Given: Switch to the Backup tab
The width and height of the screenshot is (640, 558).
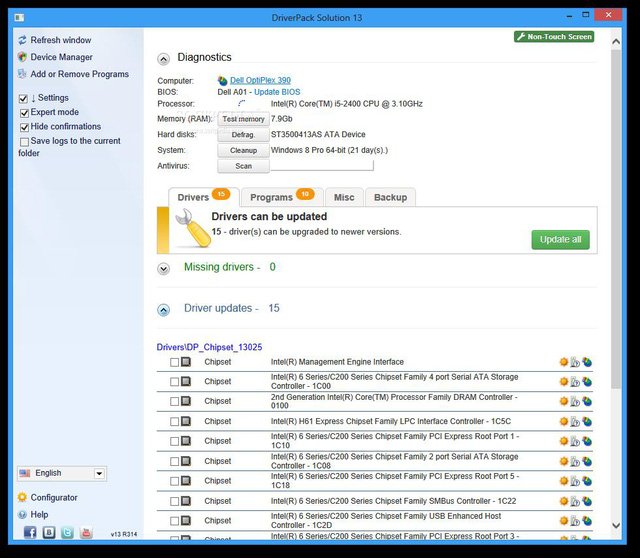Looking at the screenshot, I should tap(390, 197).
